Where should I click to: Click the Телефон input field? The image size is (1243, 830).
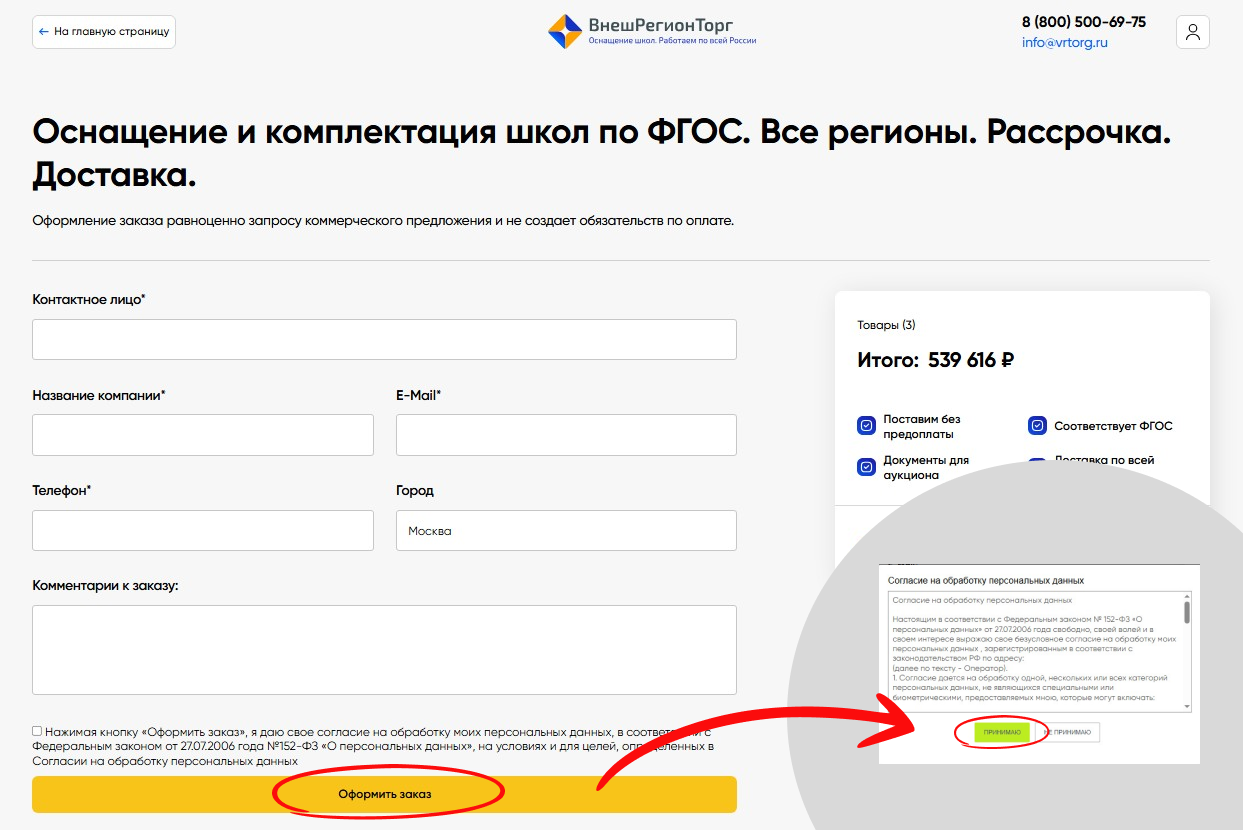coord(203,530)
